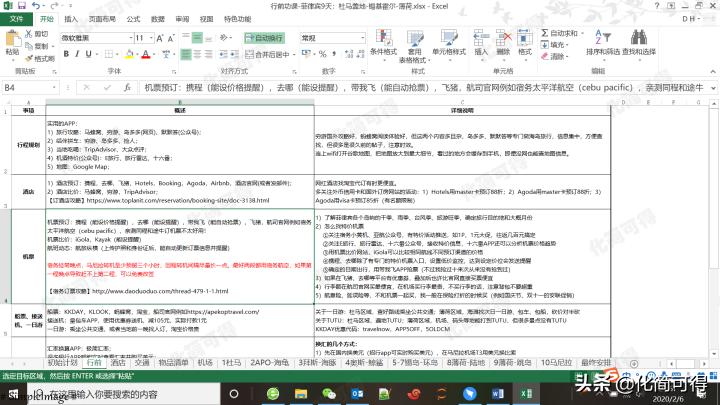Screen dimensions: 720x405
Task: Toggle center text alignment
Action: pos(197,54)
